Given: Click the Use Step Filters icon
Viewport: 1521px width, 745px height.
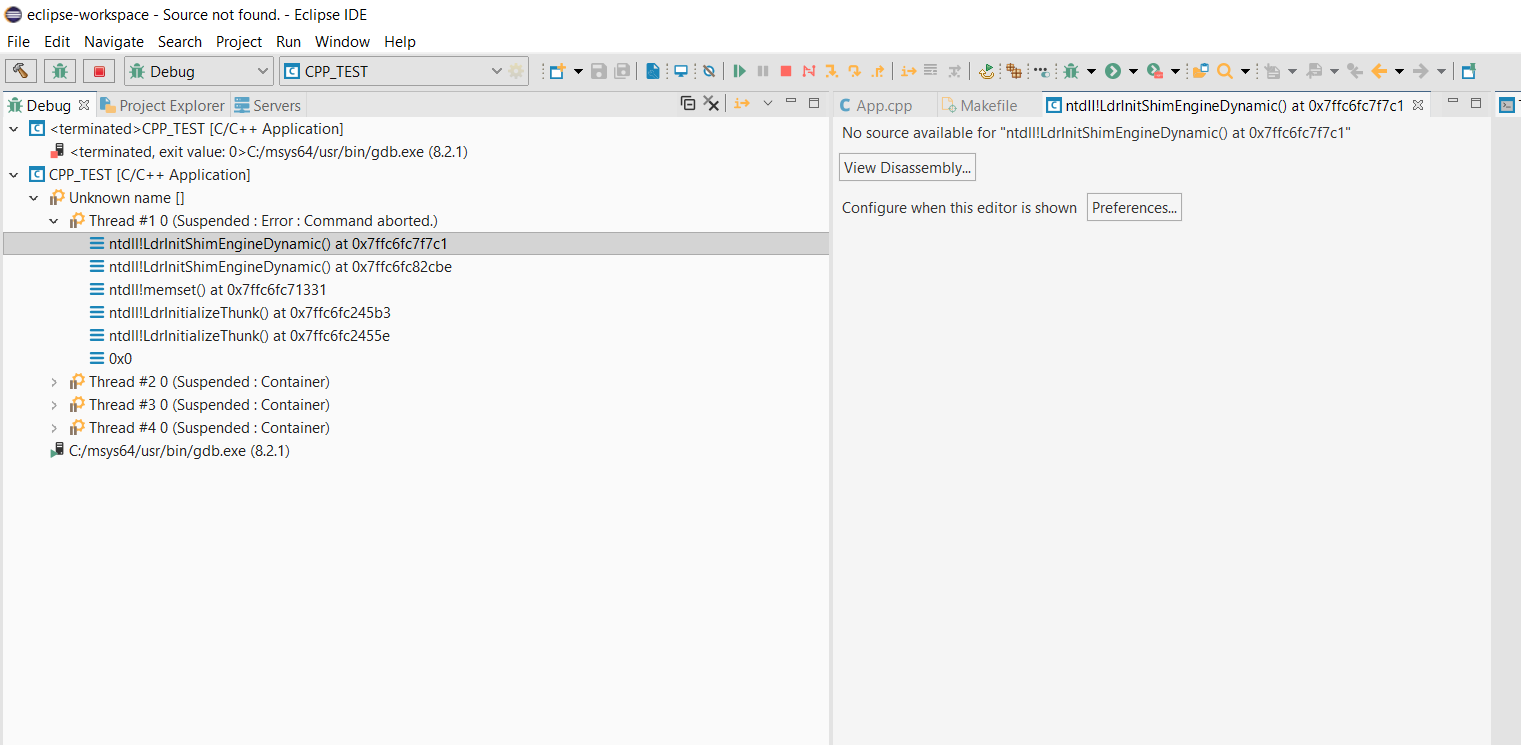Looking at the screenshot, I should (x=955, y=71).
